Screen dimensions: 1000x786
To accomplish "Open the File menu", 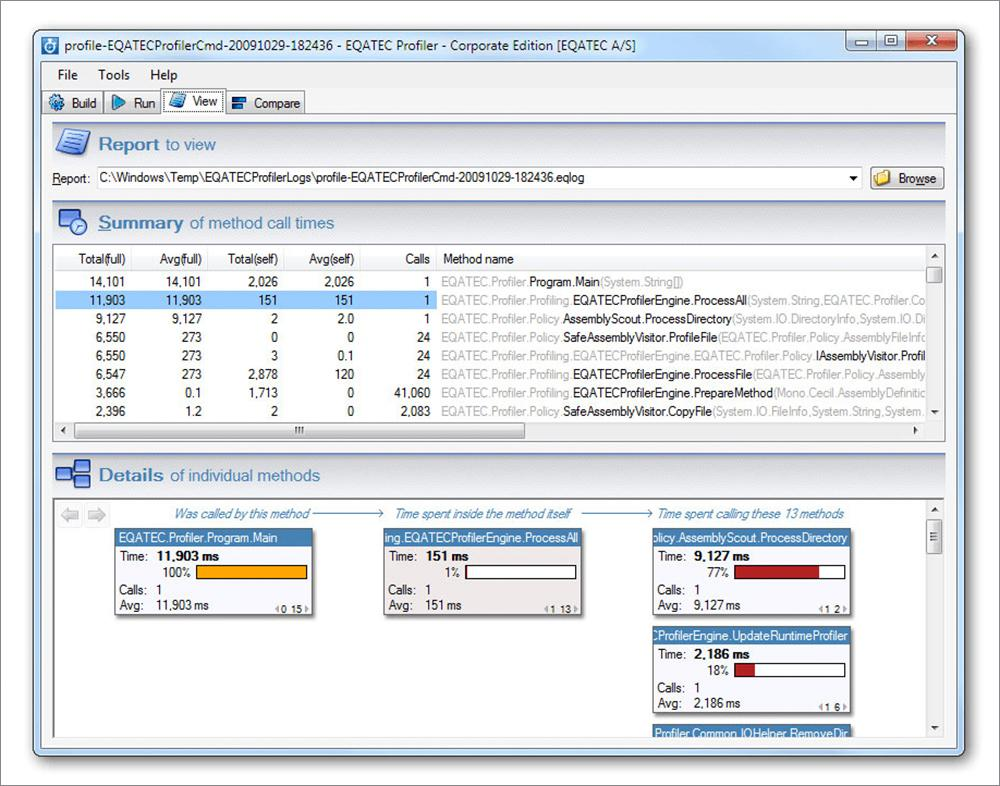I will click(67, 75).
